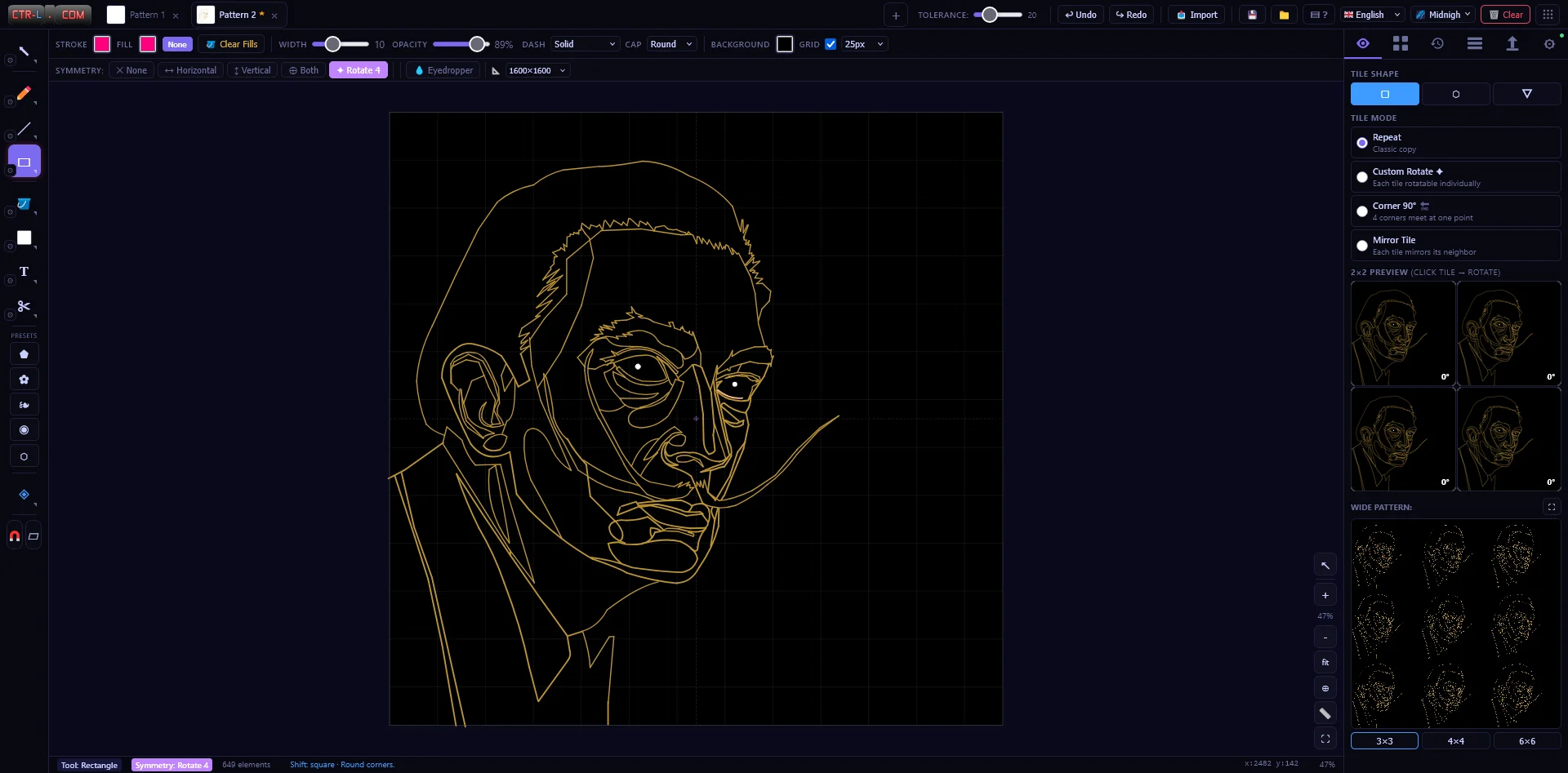
Task: Select the 4×4 wide pattern tab
Action: 1455,741
